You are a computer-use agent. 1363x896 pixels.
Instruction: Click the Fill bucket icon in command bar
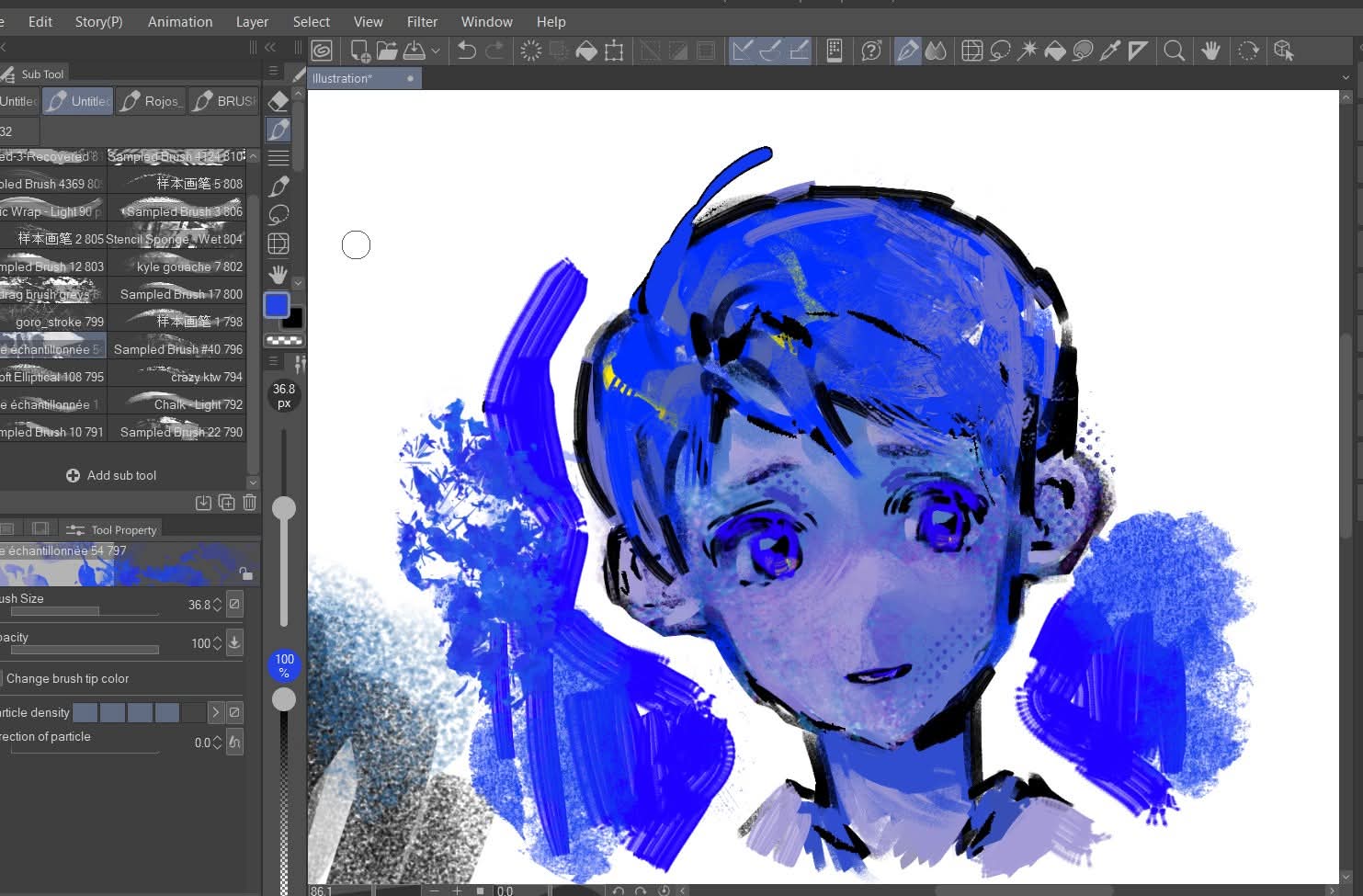(586, 51)
